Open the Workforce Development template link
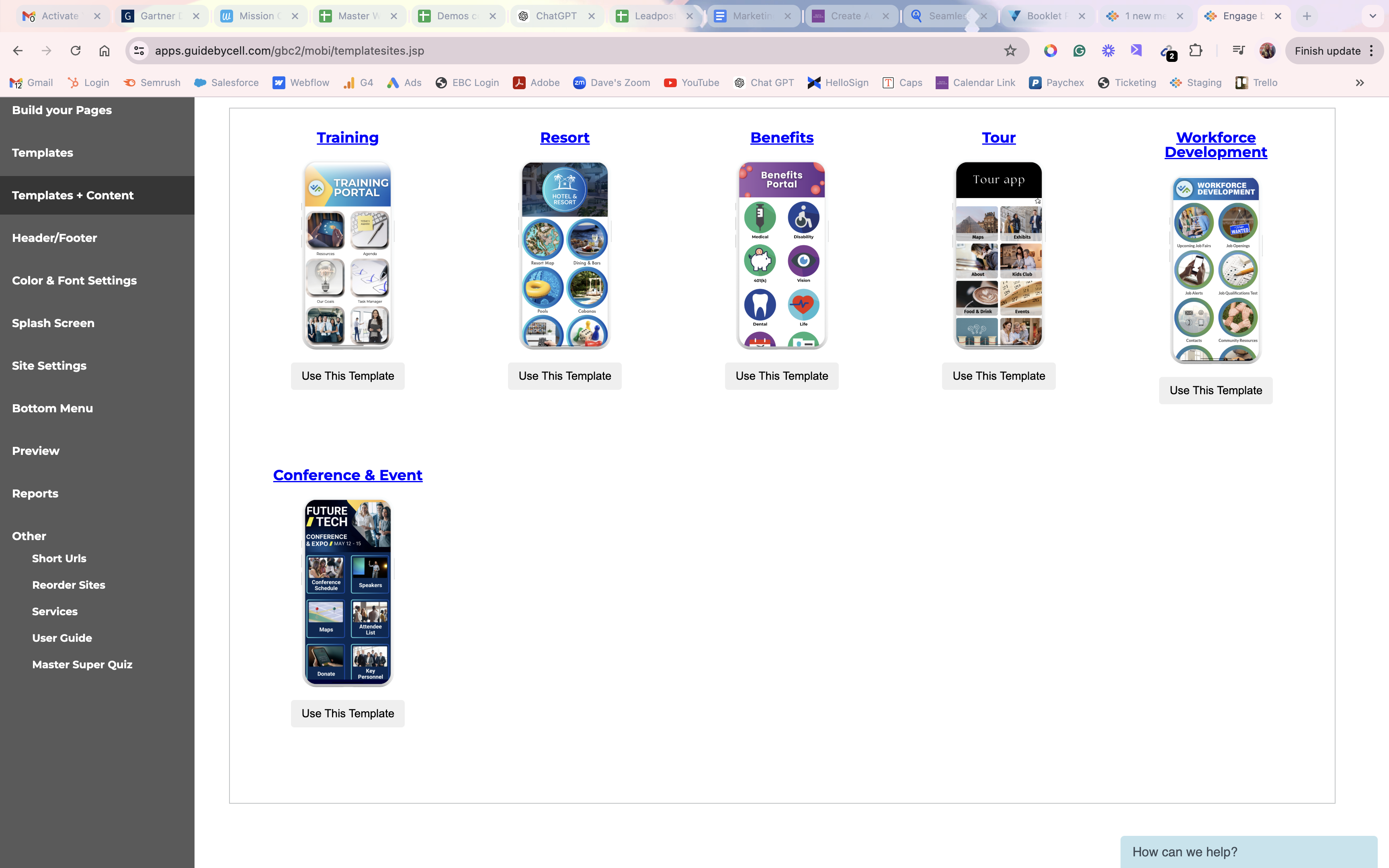1389x868 pixels. [1216, 145]
